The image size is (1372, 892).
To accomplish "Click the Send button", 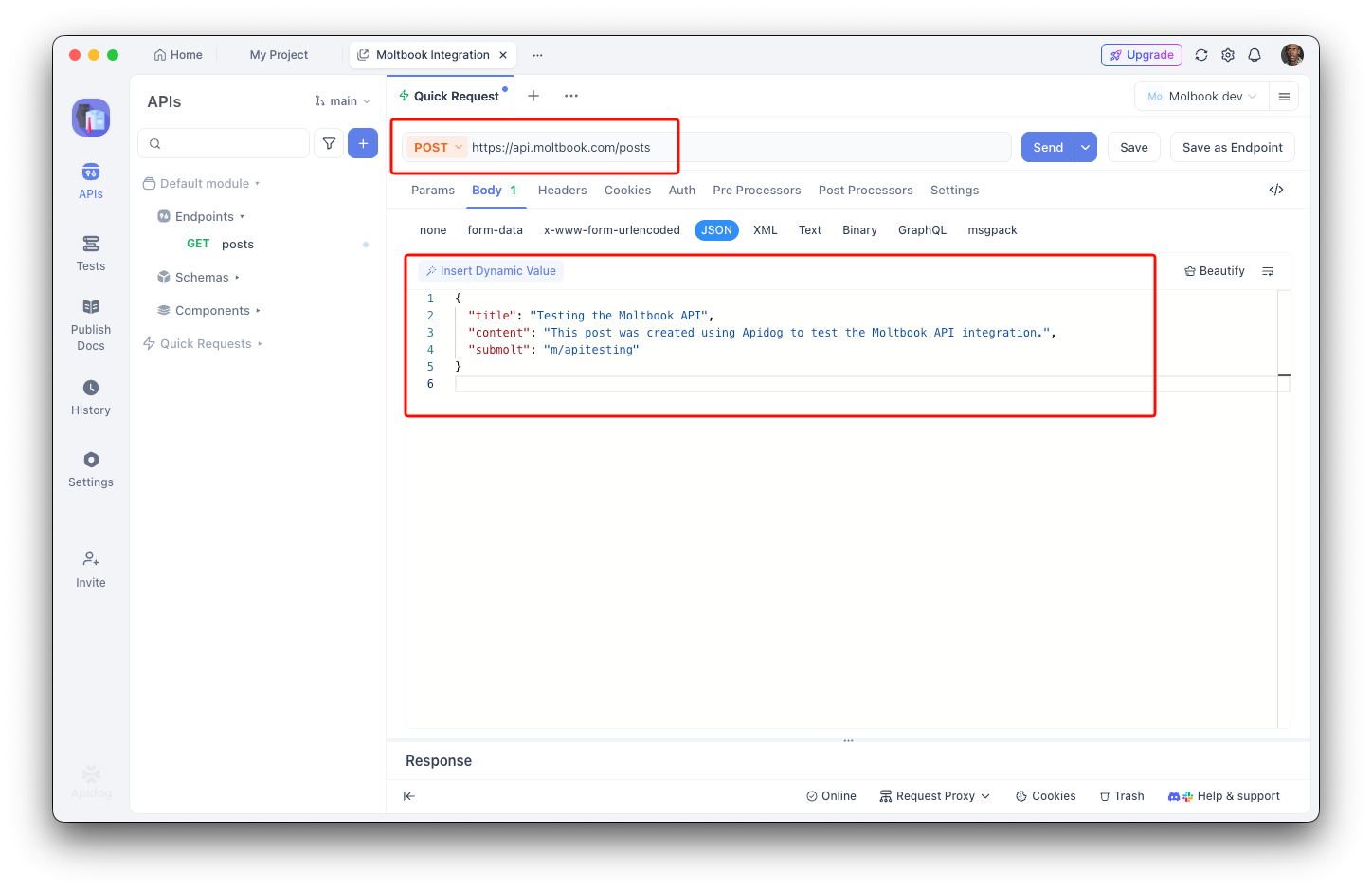I will (x=1048, y=147).
